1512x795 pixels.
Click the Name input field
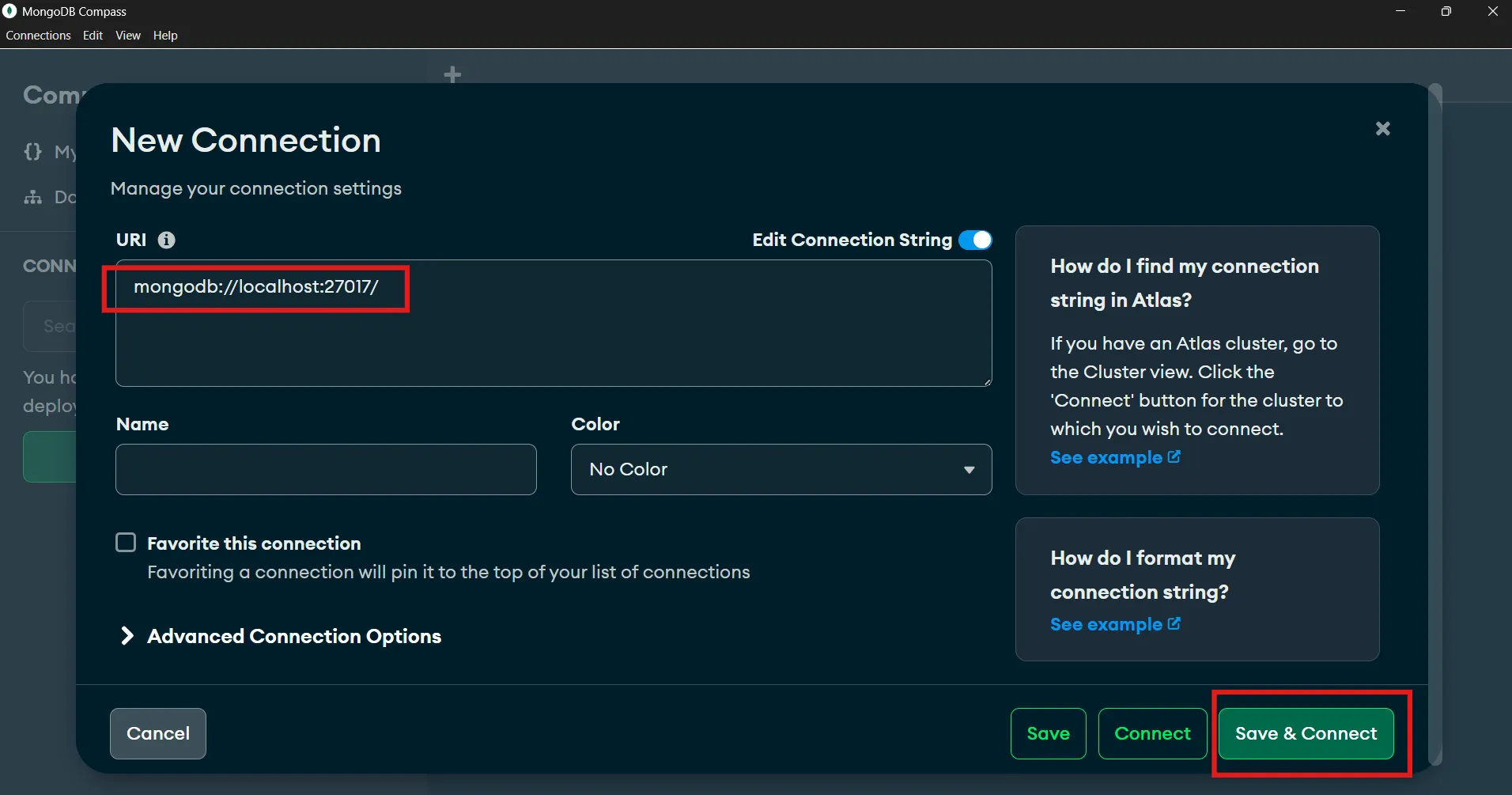326,469
